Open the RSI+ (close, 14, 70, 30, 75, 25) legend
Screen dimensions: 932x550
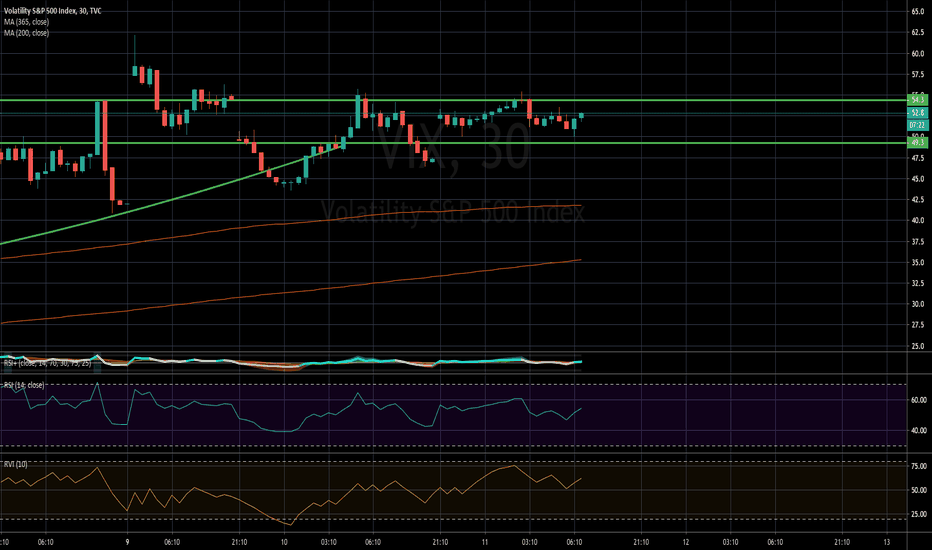[48, 363]
